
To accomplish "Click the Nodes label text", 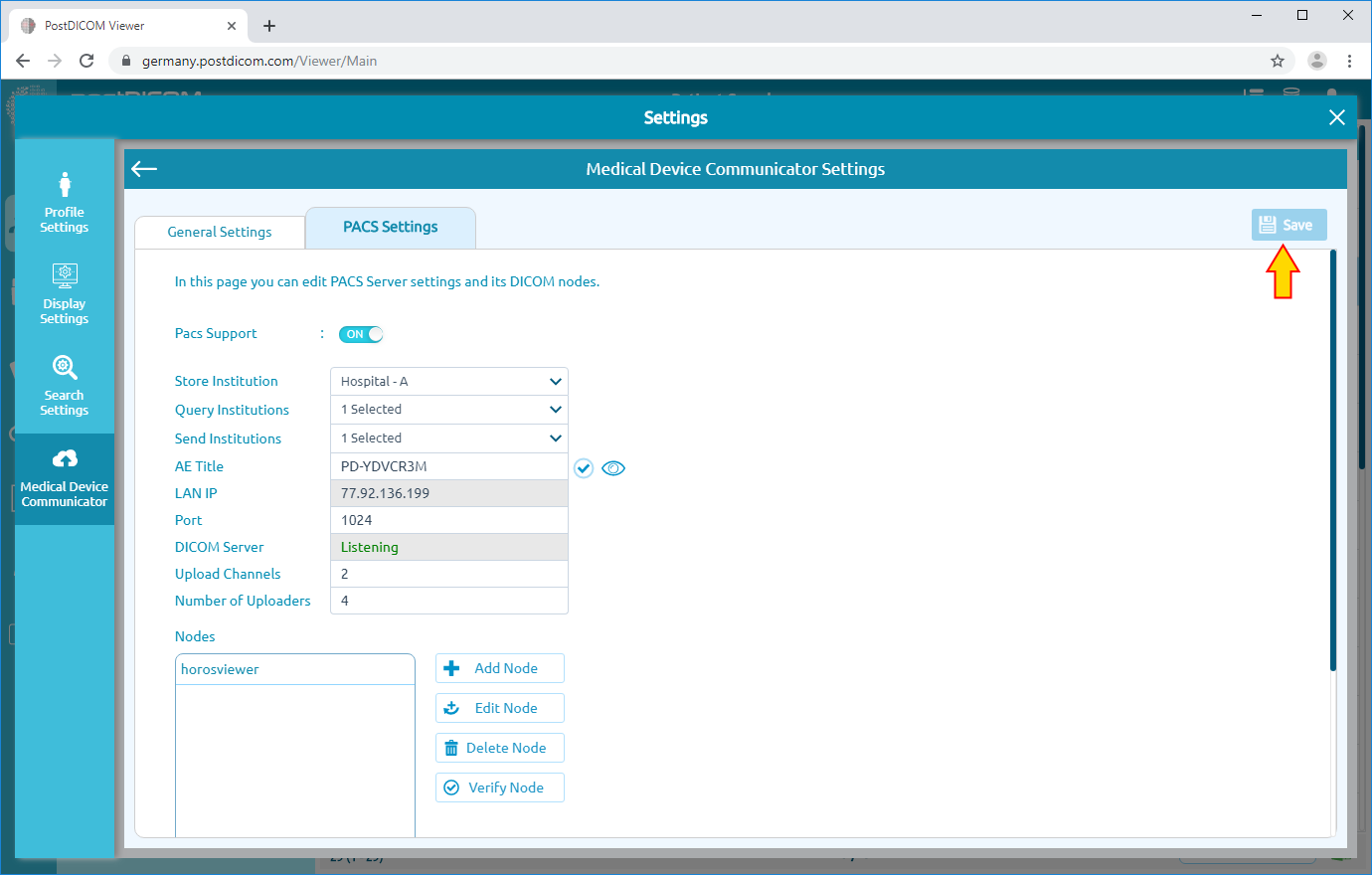I will point(195,636).
